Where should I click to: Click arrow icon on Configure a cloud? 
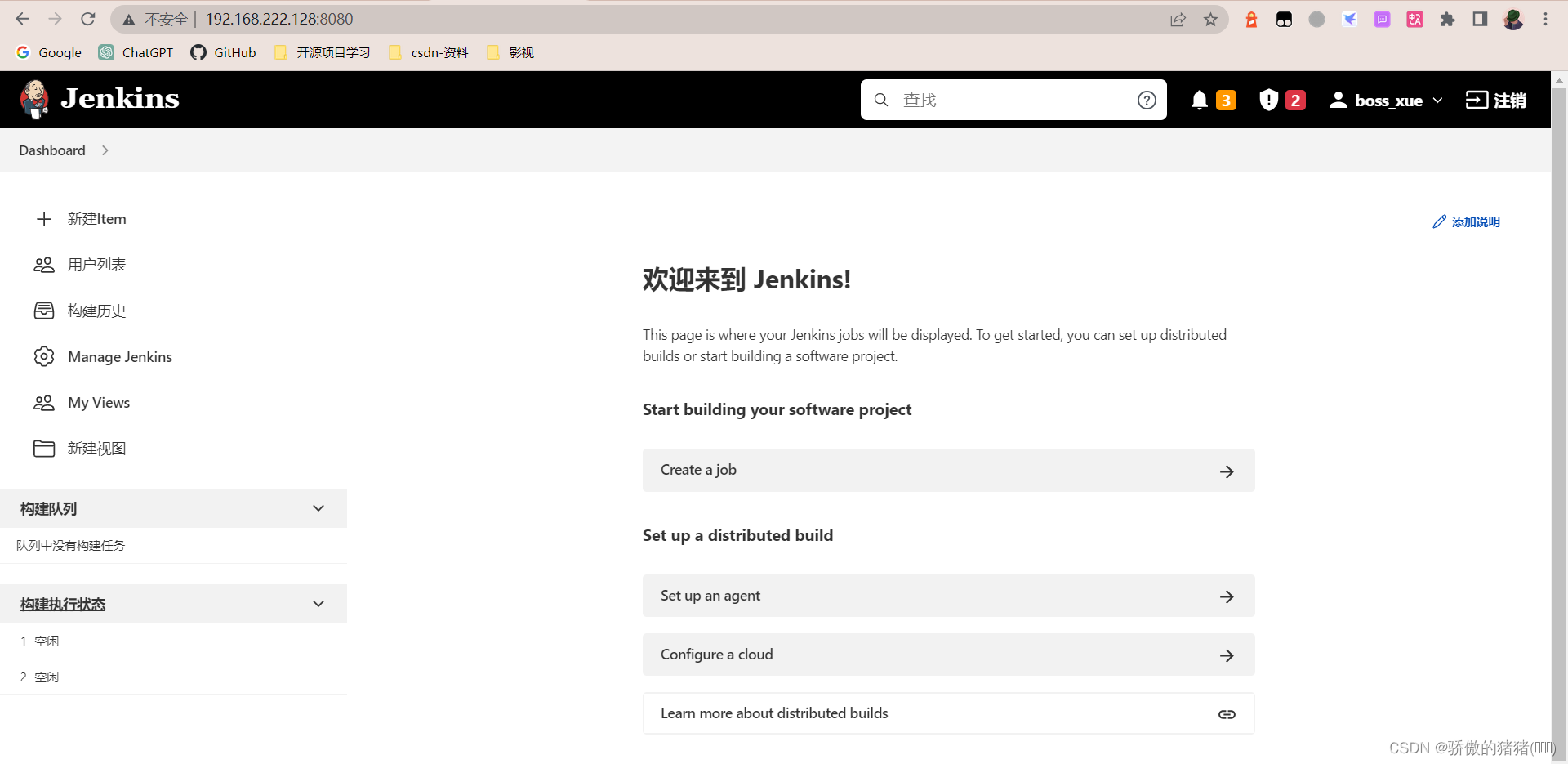[1227, 655]
